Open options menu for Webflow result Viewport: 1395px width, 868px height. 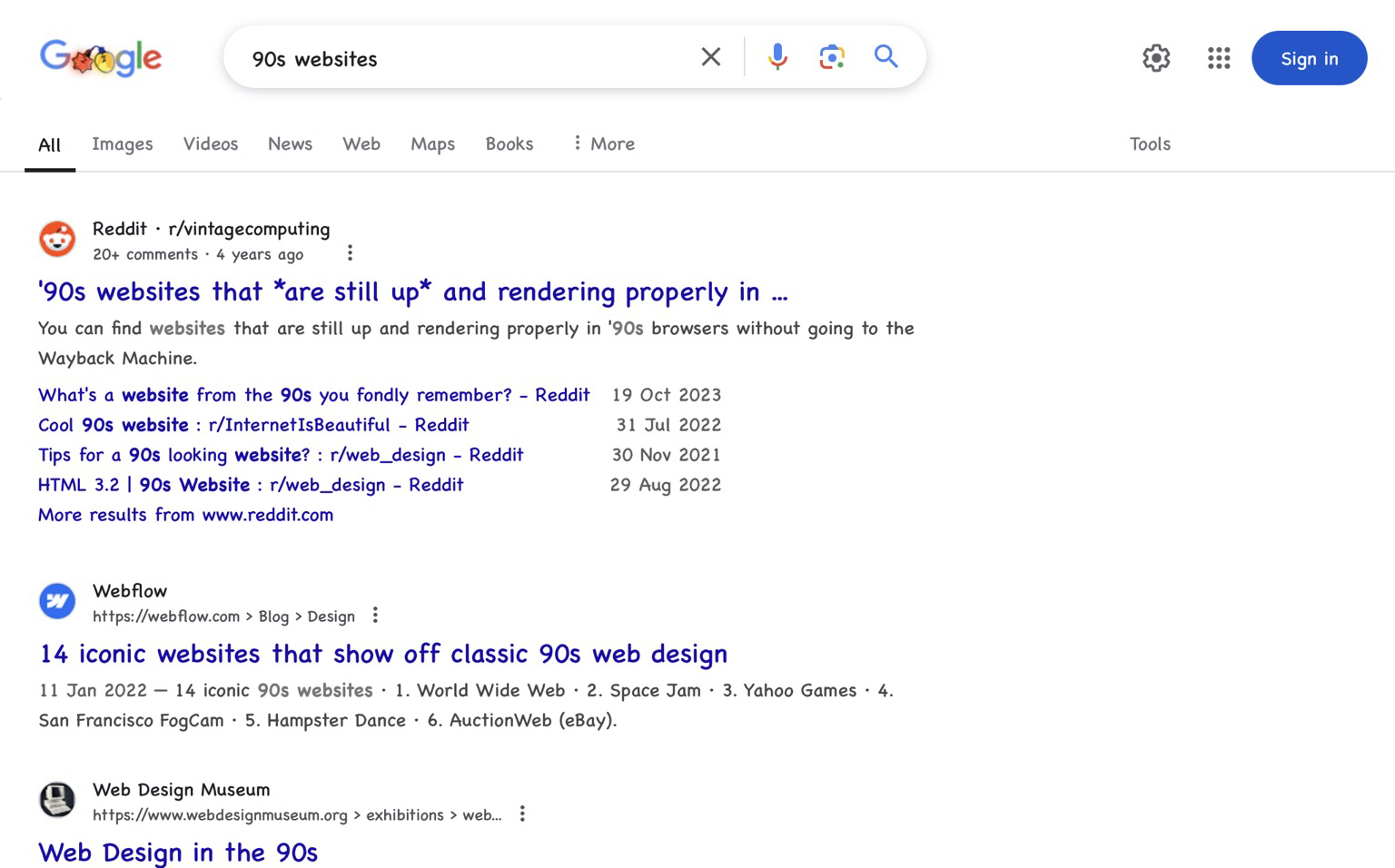(x=375, y=616)
